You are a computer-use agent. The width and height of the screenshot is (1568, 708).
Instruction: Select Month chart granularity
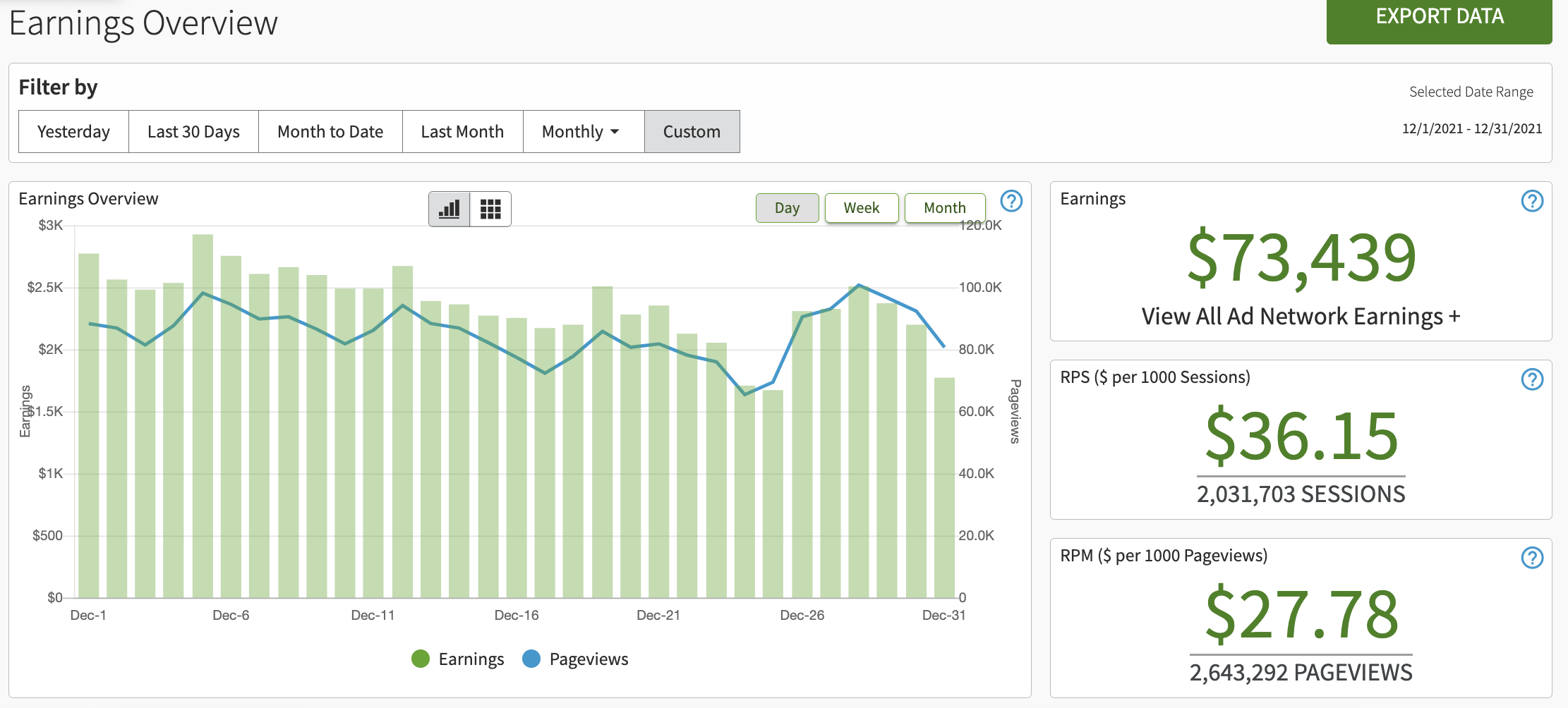[x=944, y=208]
